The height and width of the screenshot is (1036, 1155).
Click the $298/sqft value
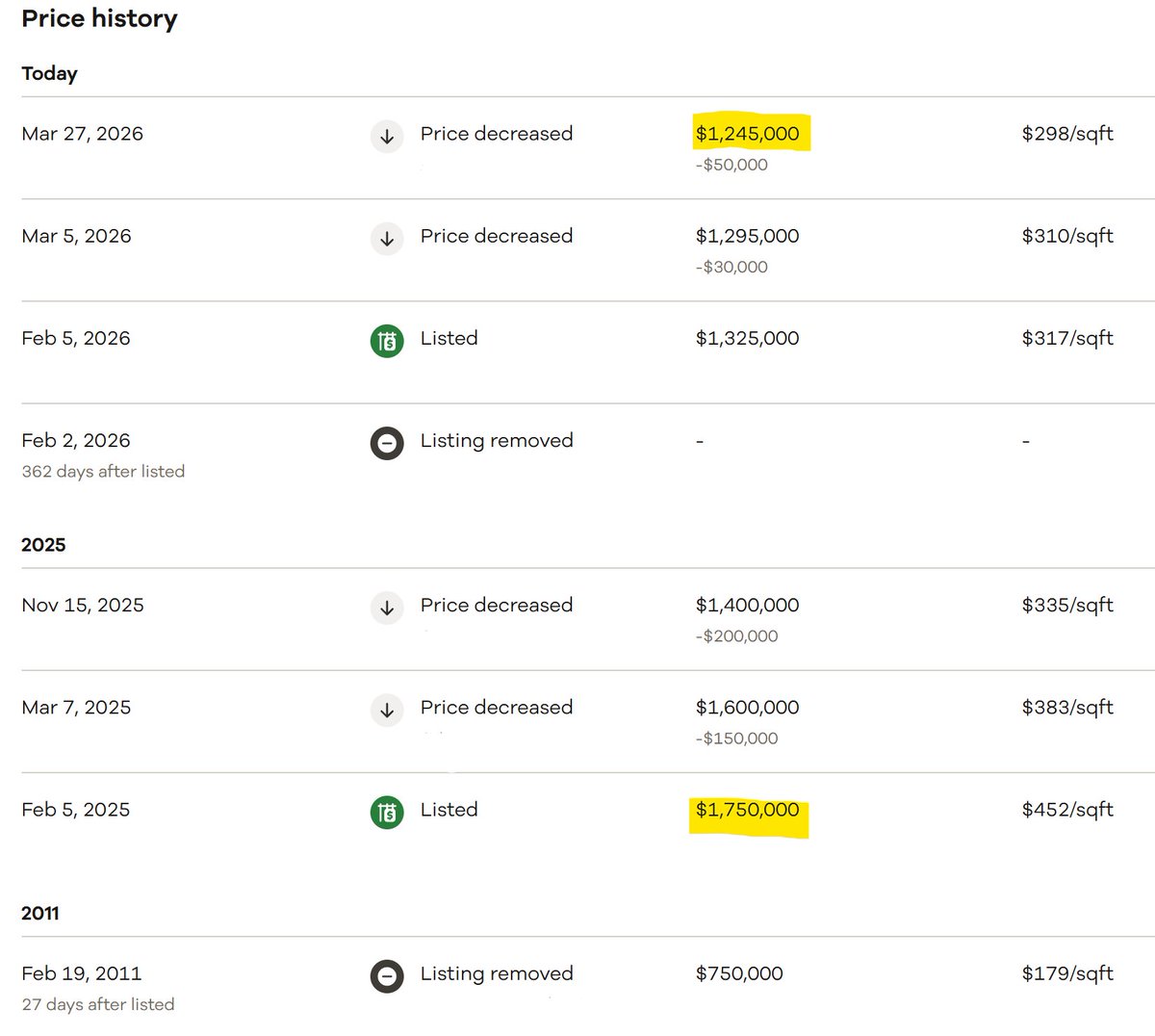point(1067,134)
